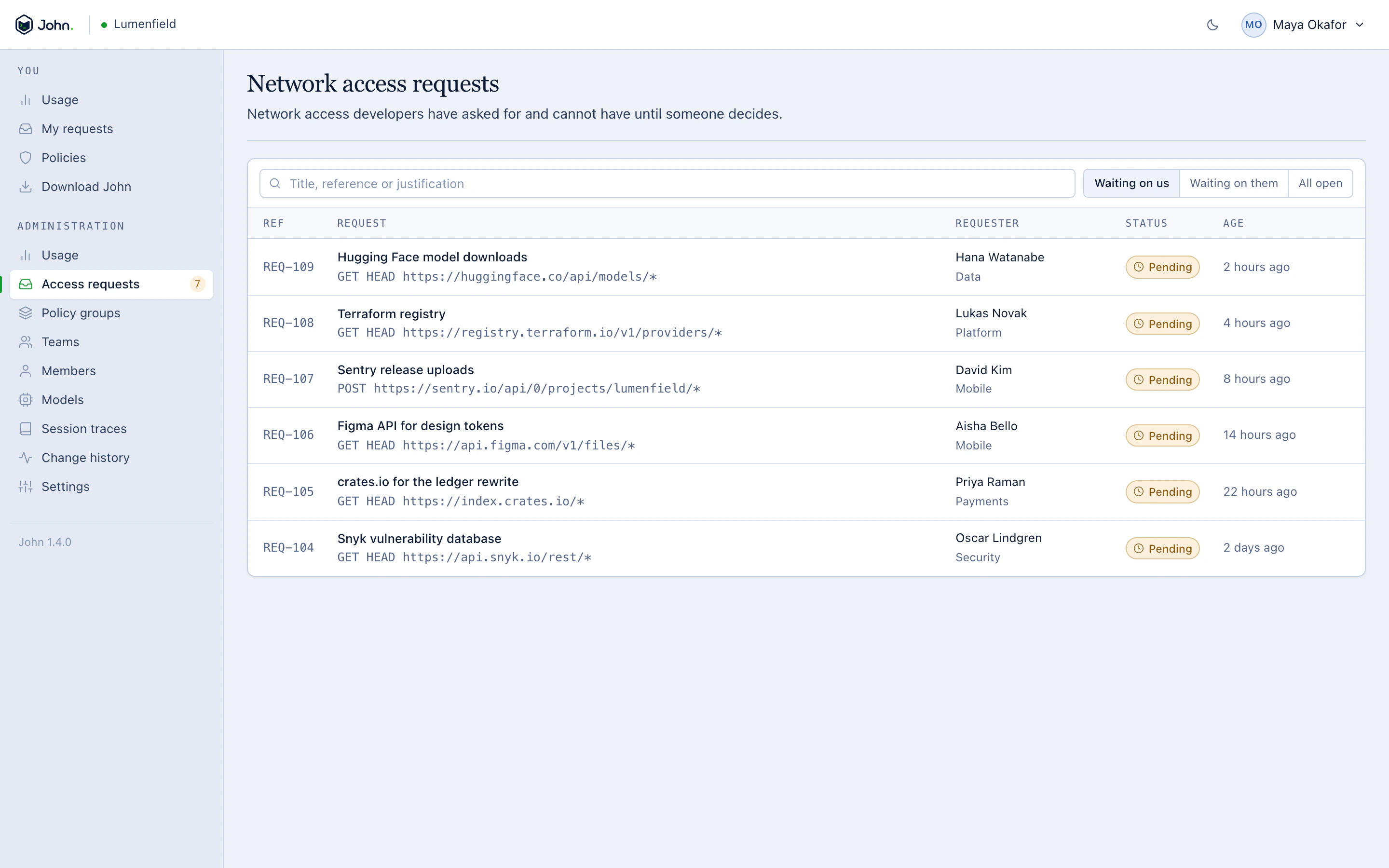This screenshot has height=868, width=1389.
Task: Switch to Waiting on them filter
Action: (x=1233, y=183)
